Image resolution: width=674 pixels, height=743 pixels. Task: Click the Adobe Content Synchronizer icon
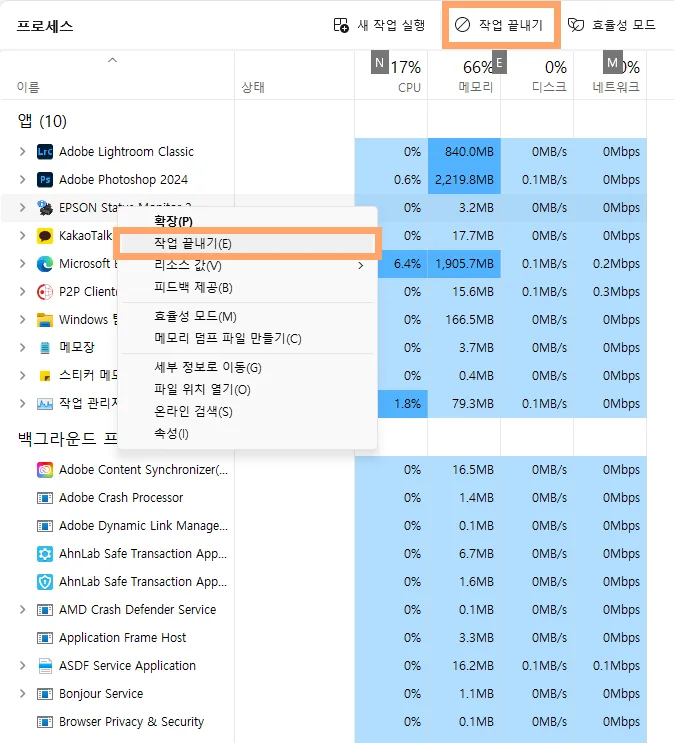click(x=45, y=470)
